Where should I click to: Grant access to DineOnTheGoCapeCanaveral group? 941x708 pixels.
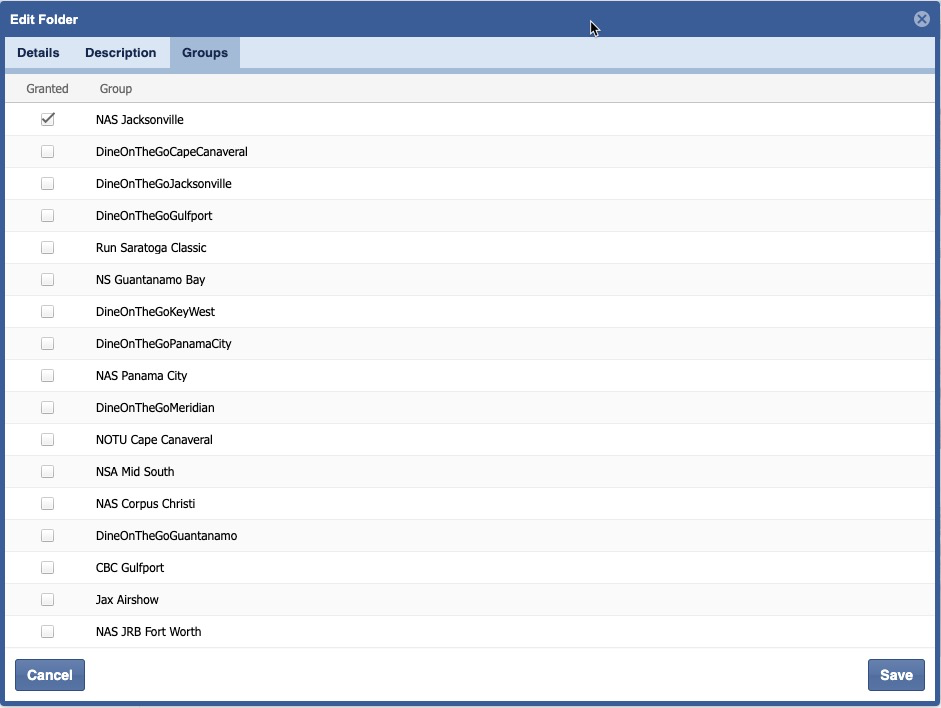coord(47,152)
